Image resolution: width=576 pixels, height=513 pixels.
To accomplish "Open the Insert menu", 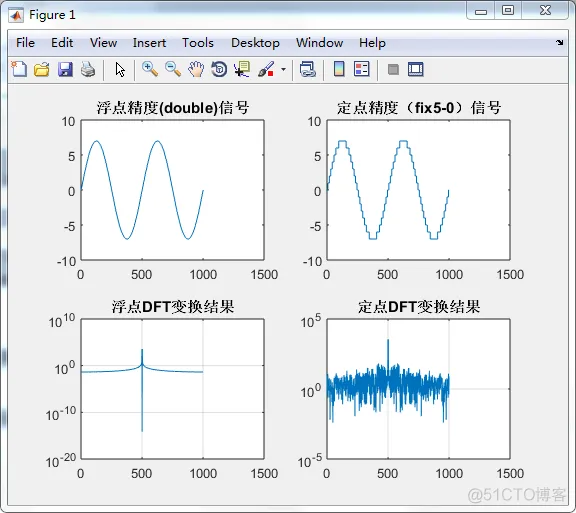I will point(149,43).
